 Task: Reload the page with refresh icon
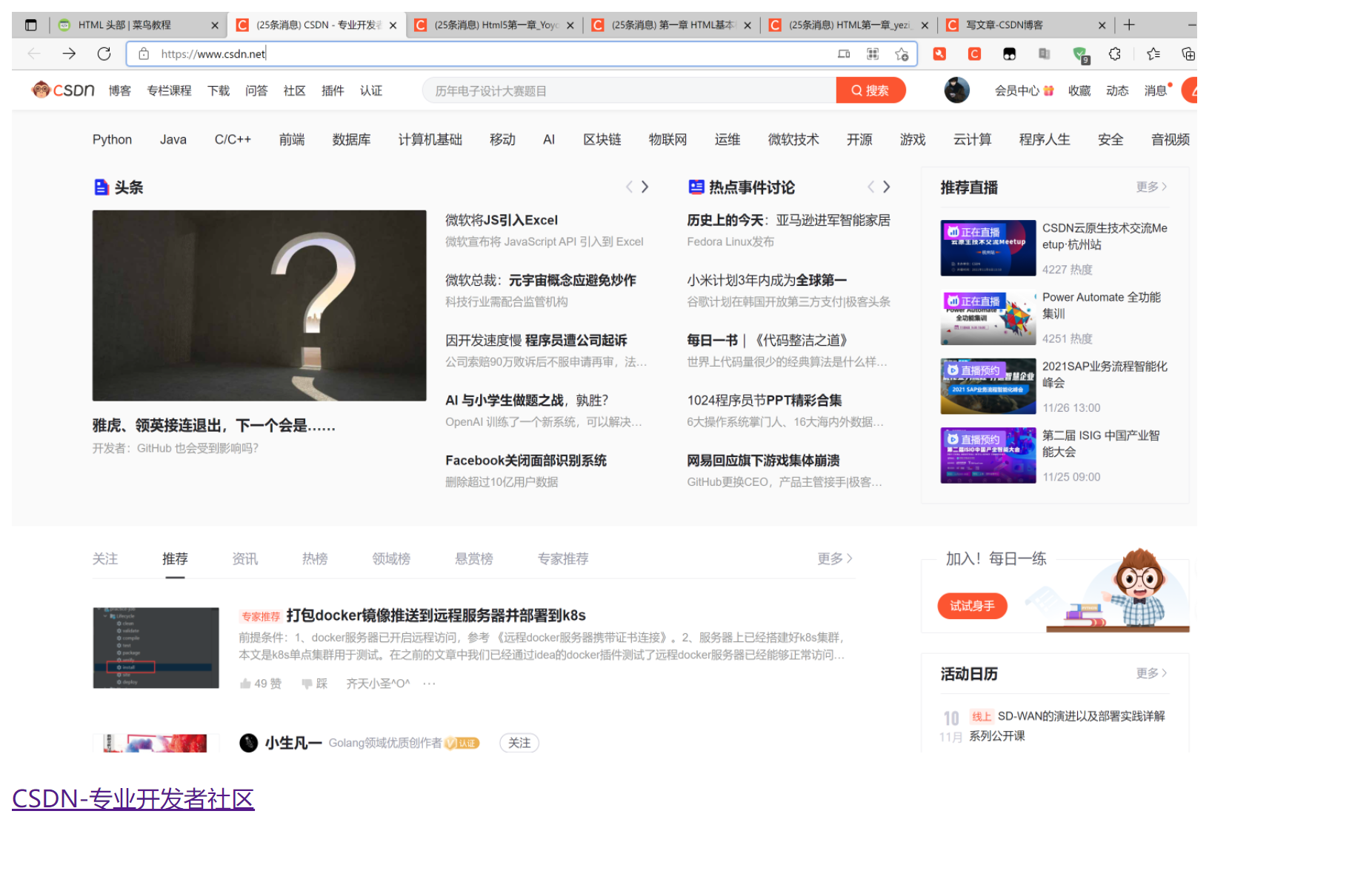point(104,53)
